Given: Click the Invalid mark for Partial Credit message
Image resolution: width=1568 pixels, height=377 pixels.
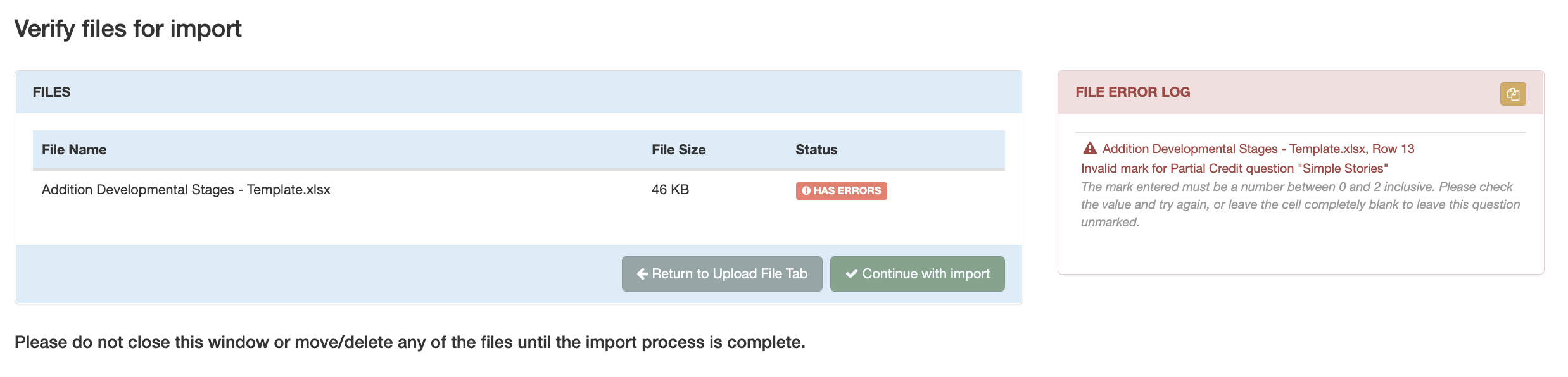Looking at the screenshot, I should [x=1234, y=169].
